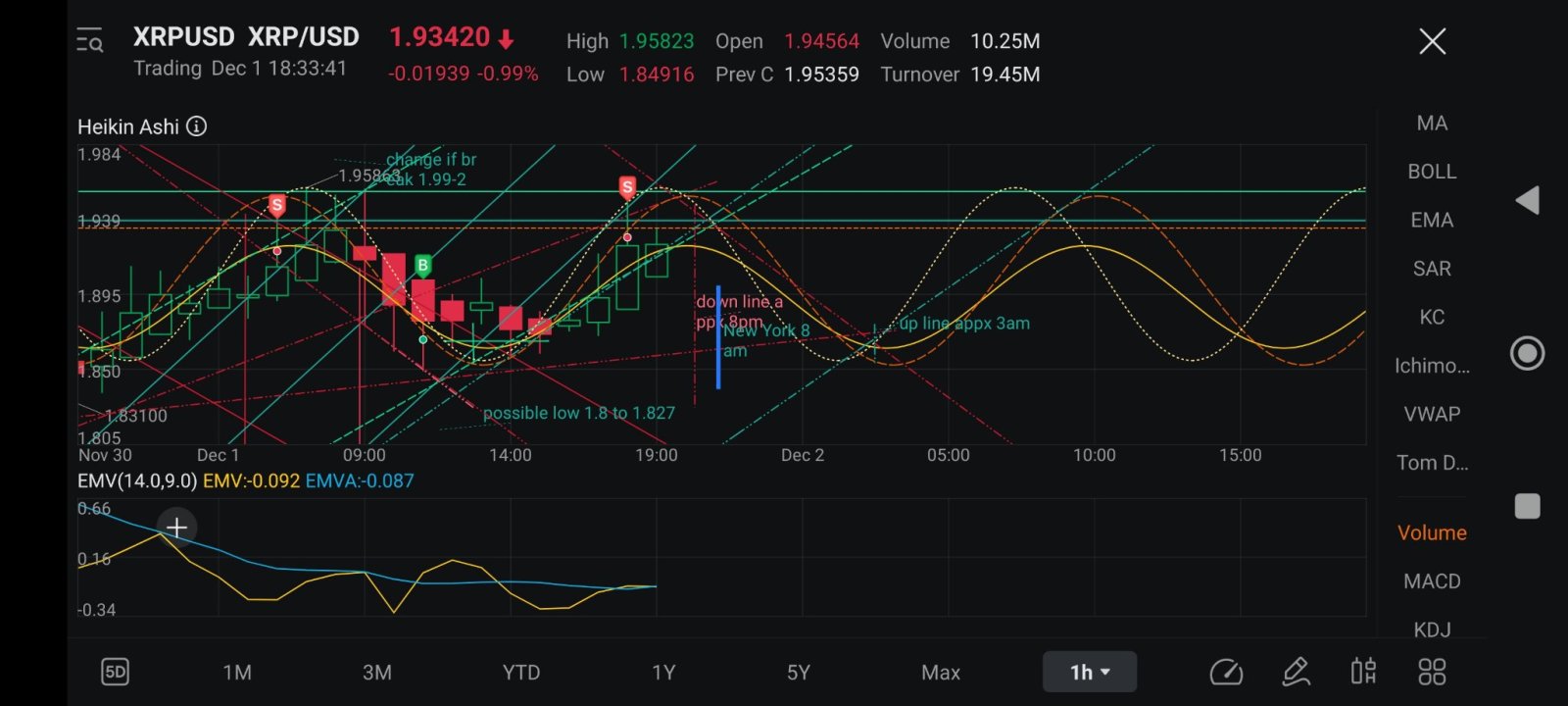
Task: Select the Volume sub-indicator
Action: coord(1432,532)
